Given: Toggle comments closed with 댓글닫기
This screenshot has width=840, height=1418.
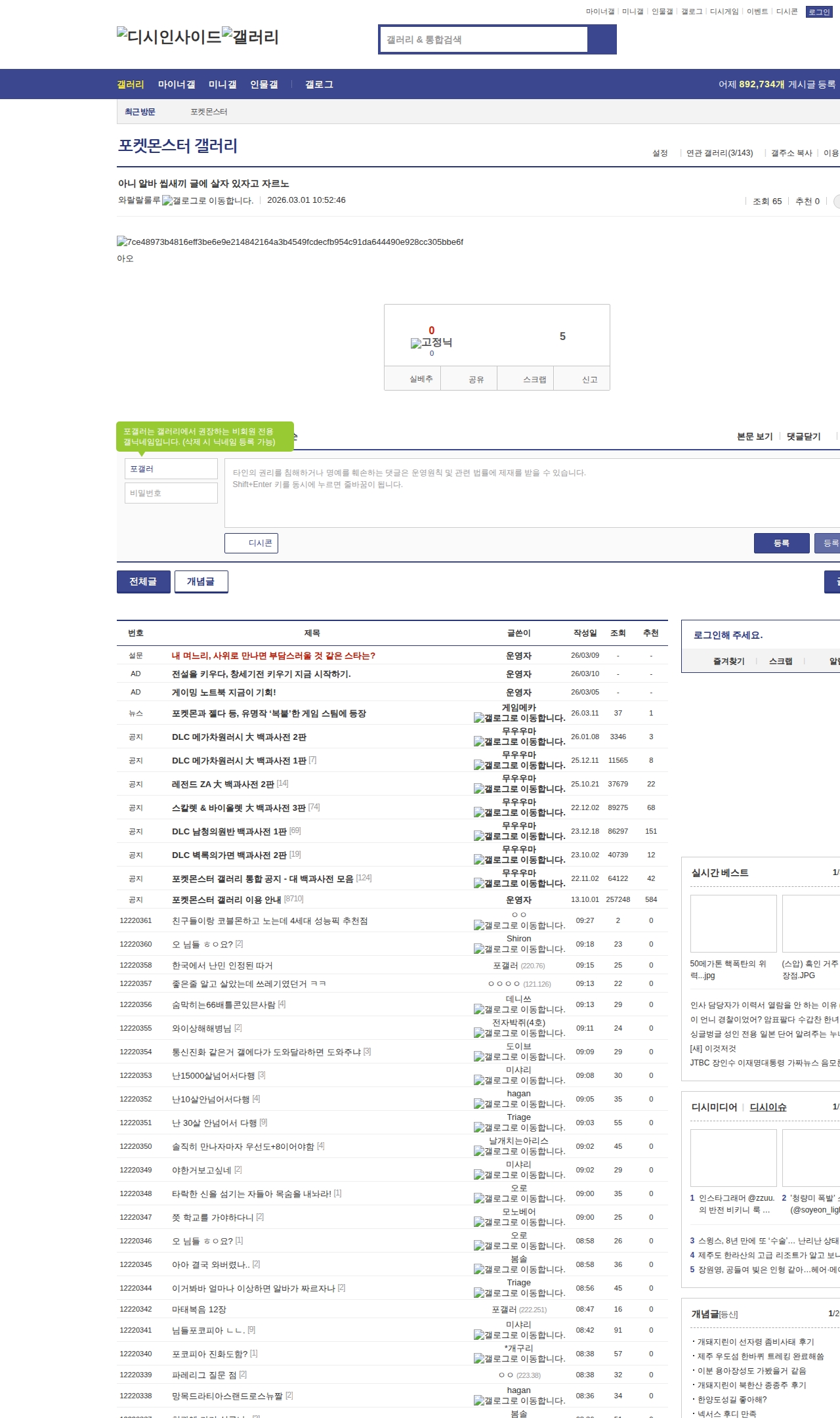Looking at the screenshot, I should [803, 437].
